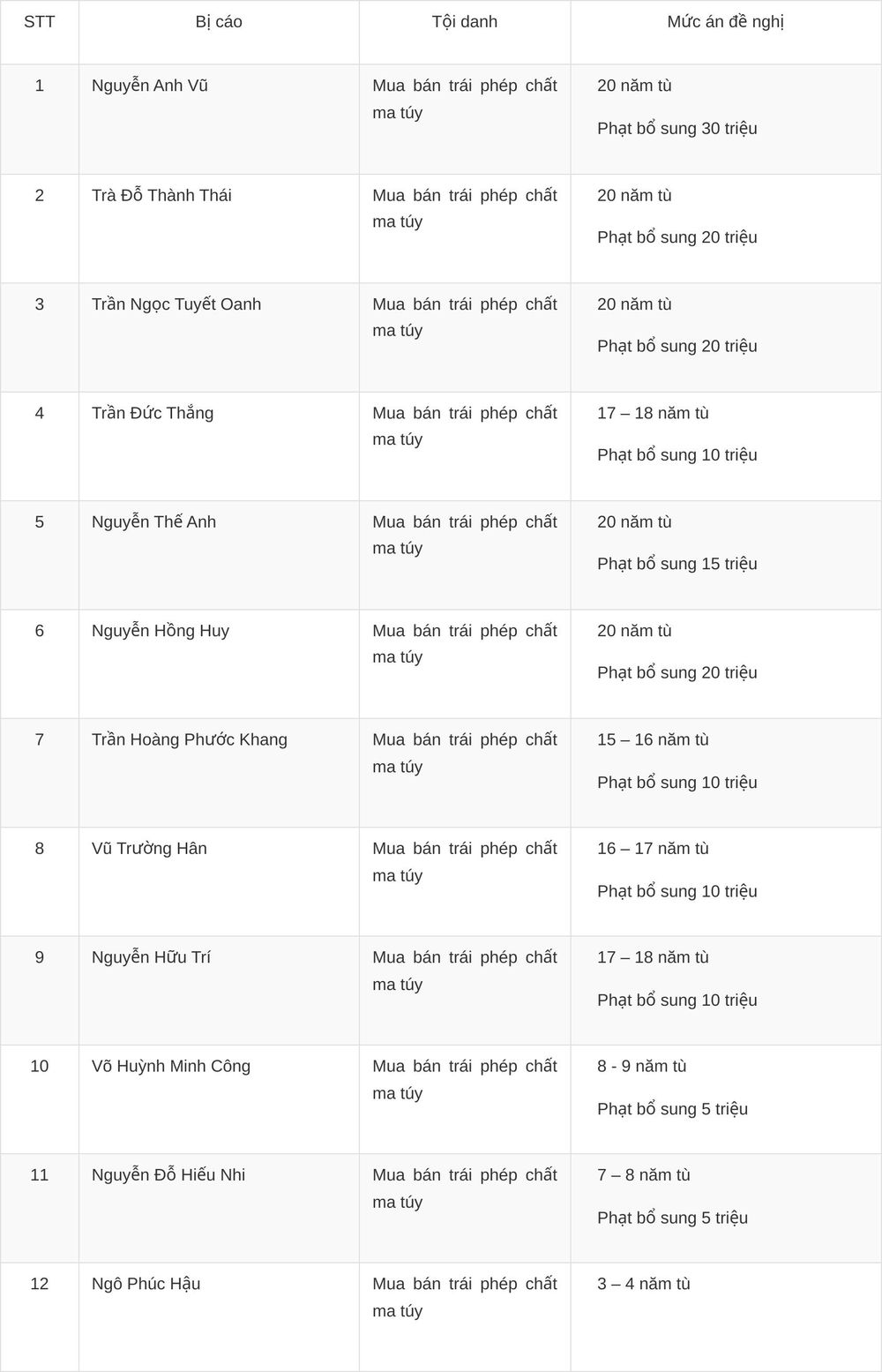Select the text 8 - 9 năm tù

[642, 1066]
